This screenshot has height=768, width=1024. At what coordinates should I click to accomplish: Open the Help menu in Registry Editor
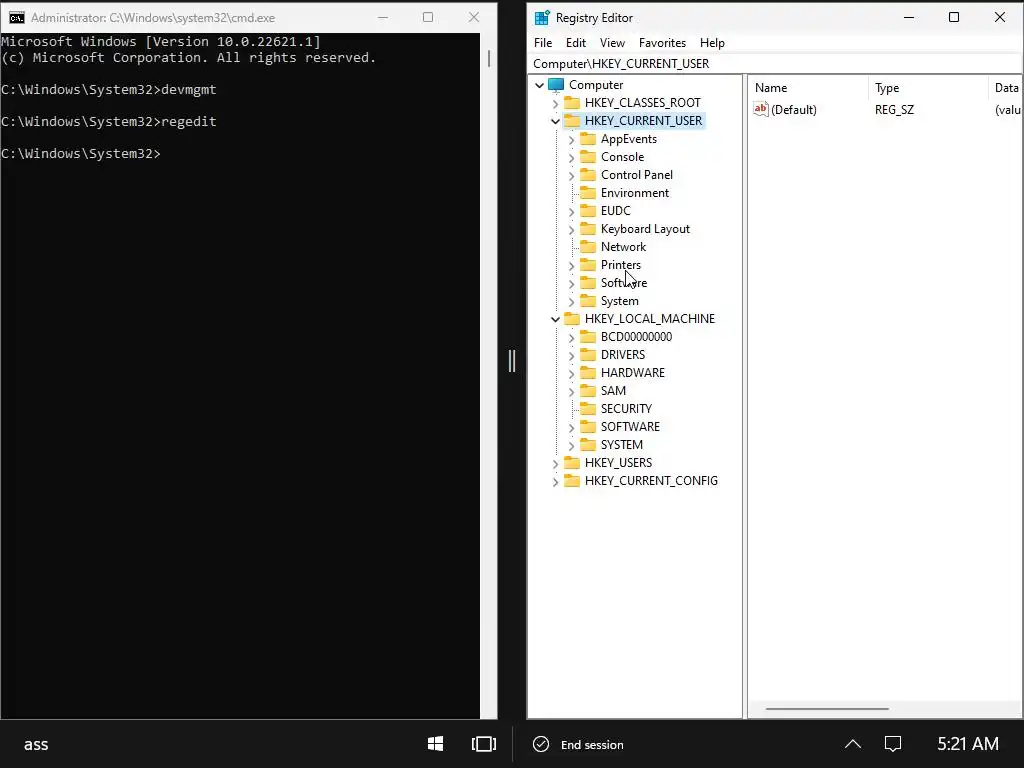[712, 42]
